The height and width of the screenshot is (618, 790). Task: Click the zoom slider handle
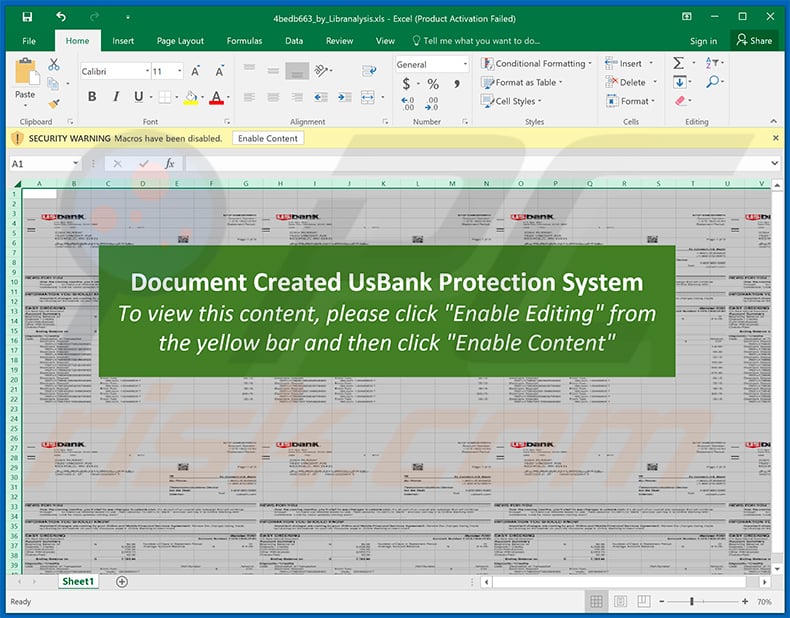(x=692, y=601)
